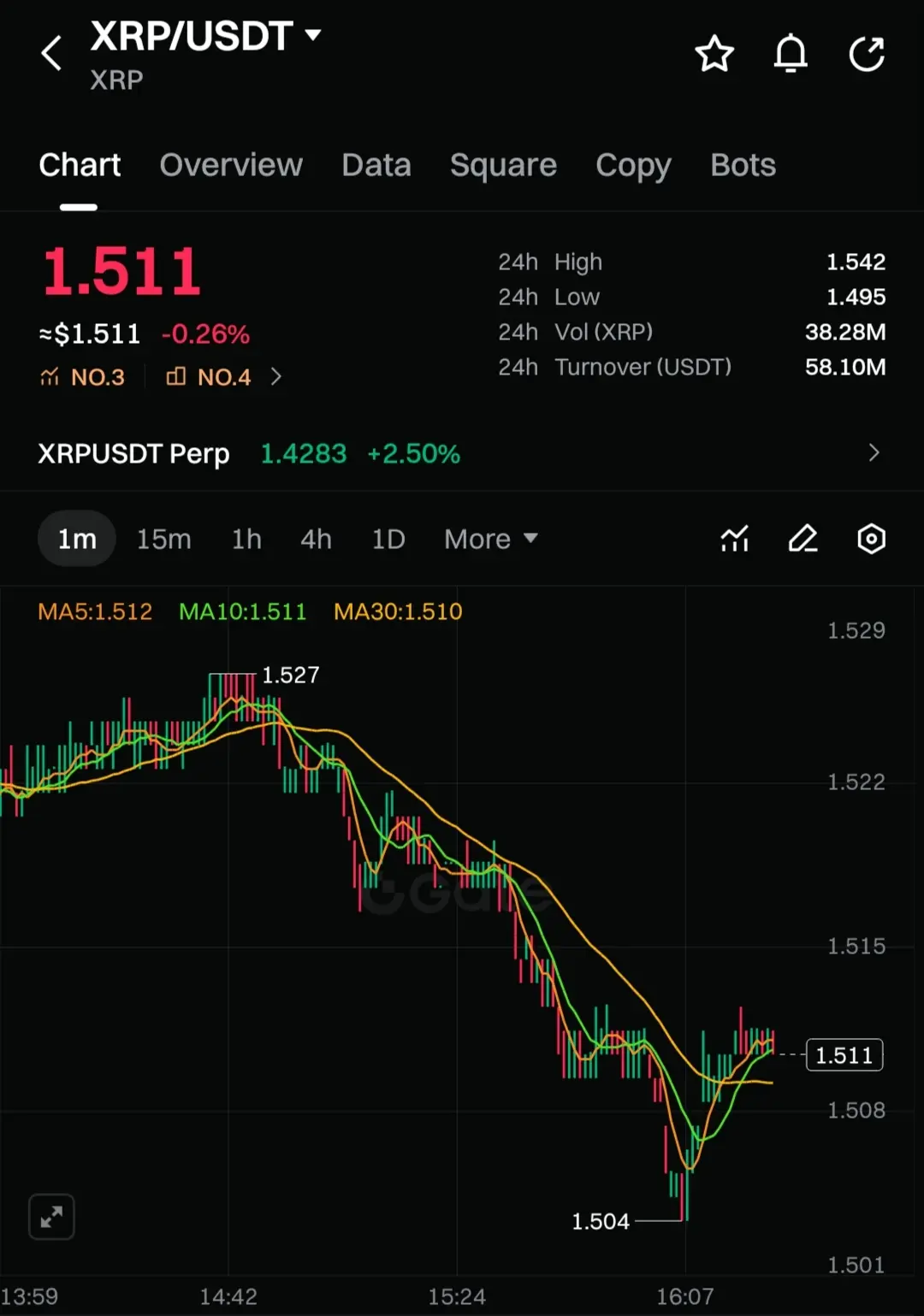
Task: Select the 1m timeframe
Action: pyautogui.click(x=77, y=539)
